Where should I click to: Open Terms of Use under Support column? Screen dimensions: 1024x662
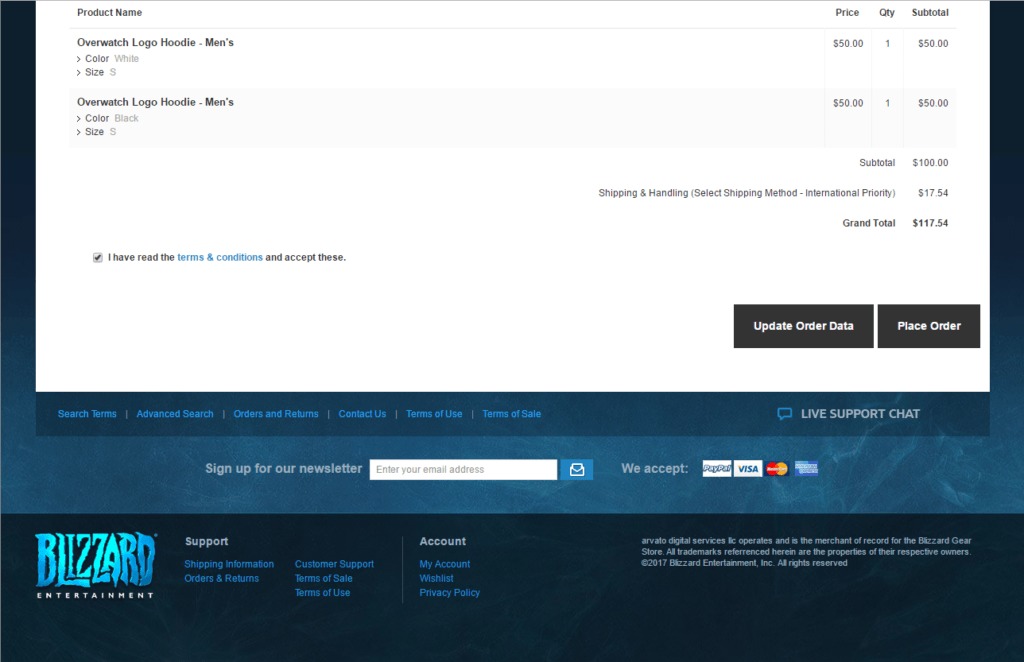[323, 593]
